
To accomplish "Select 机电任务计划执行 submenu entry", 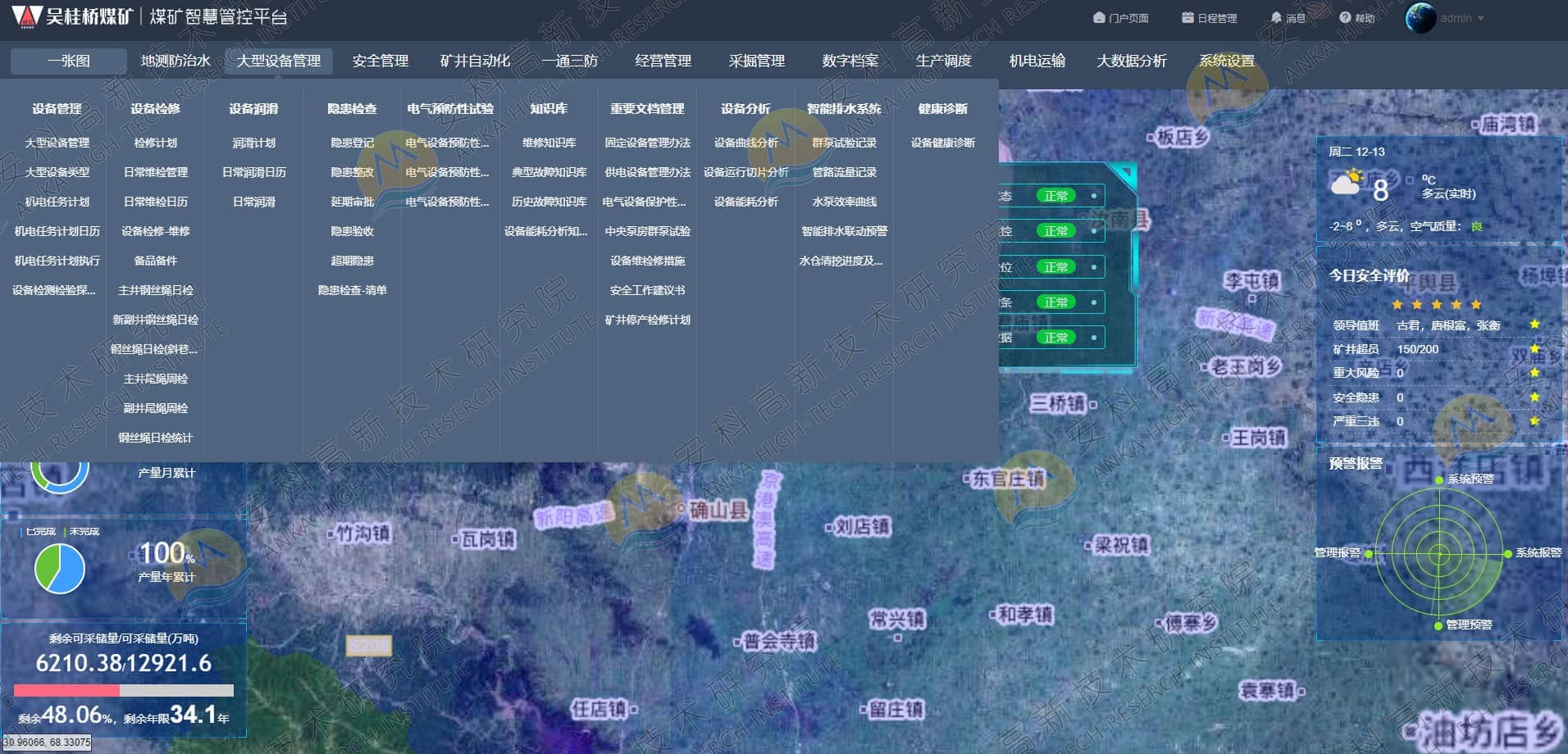I will (x=57, y=261).
